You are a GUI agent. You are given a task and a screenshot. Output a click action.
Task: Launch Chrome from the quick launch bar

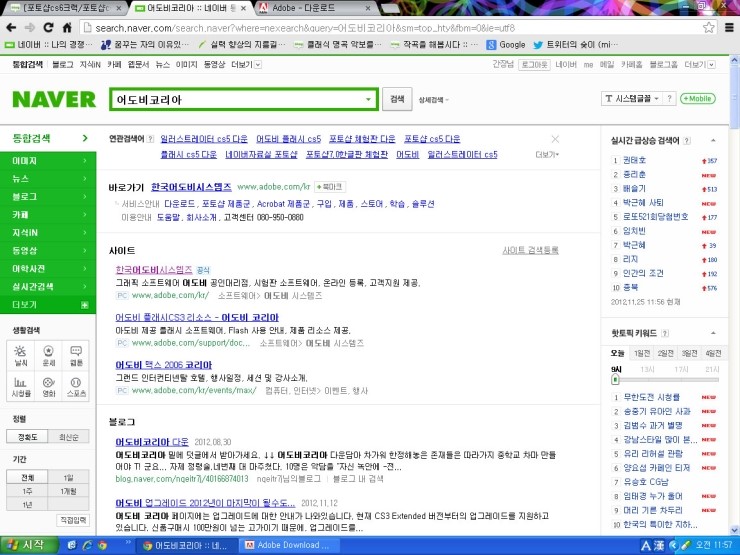[102, 546]
